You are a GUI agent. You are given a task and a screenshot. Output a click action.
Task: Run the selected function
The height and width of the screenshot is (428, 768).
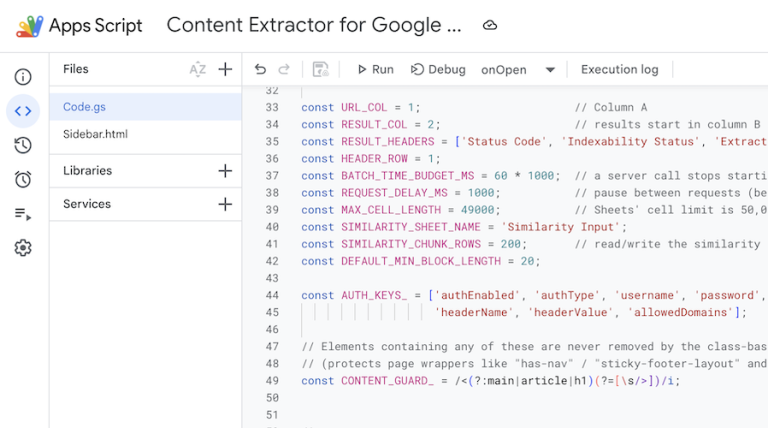pyautogui.click(x=376, y=70)
